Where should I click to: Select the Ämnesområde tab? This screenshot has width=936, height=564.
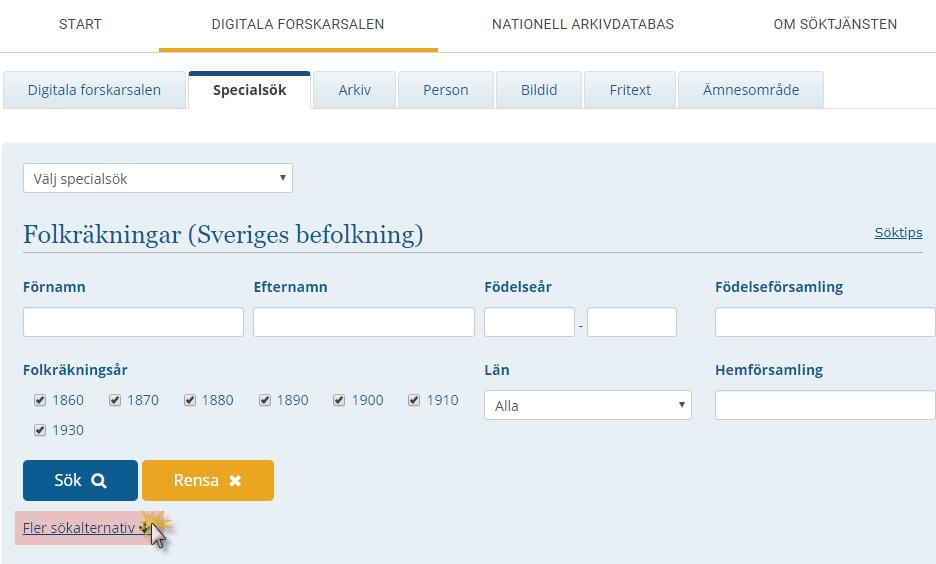pyautogui.click(x=751, y=90)
